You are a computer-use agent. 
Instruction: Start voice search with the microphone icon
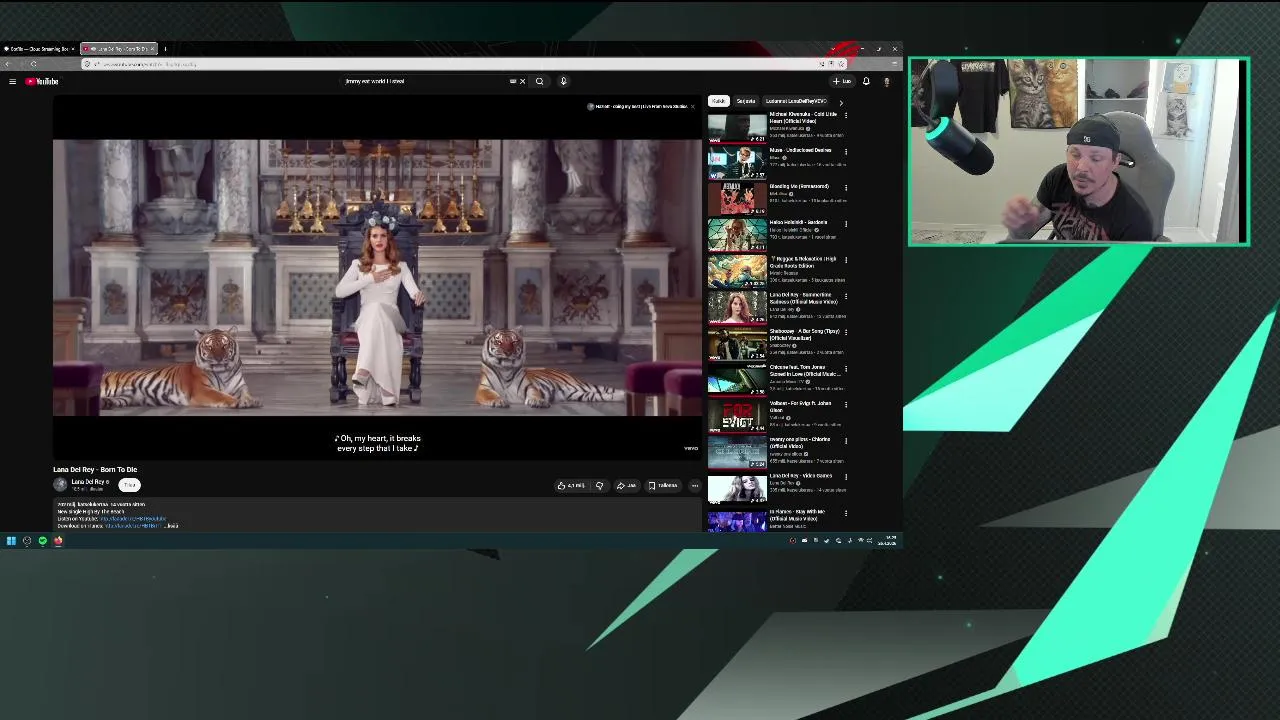tap(563, 81)
